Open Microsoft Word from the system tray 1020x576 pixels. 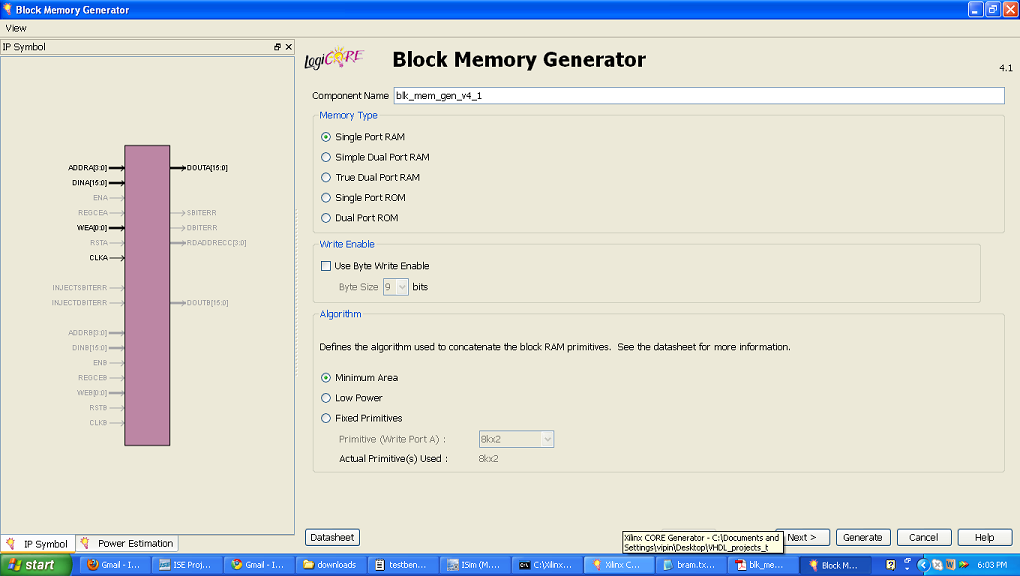click(949, 565)
